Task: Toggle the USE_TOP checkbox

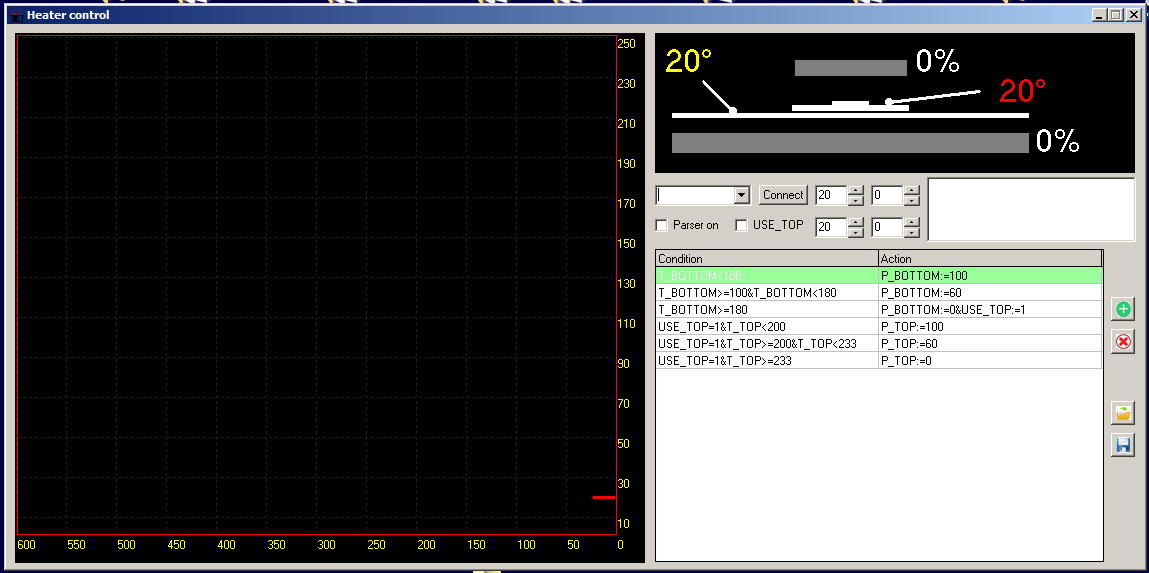Action: (x=741, y=225)
